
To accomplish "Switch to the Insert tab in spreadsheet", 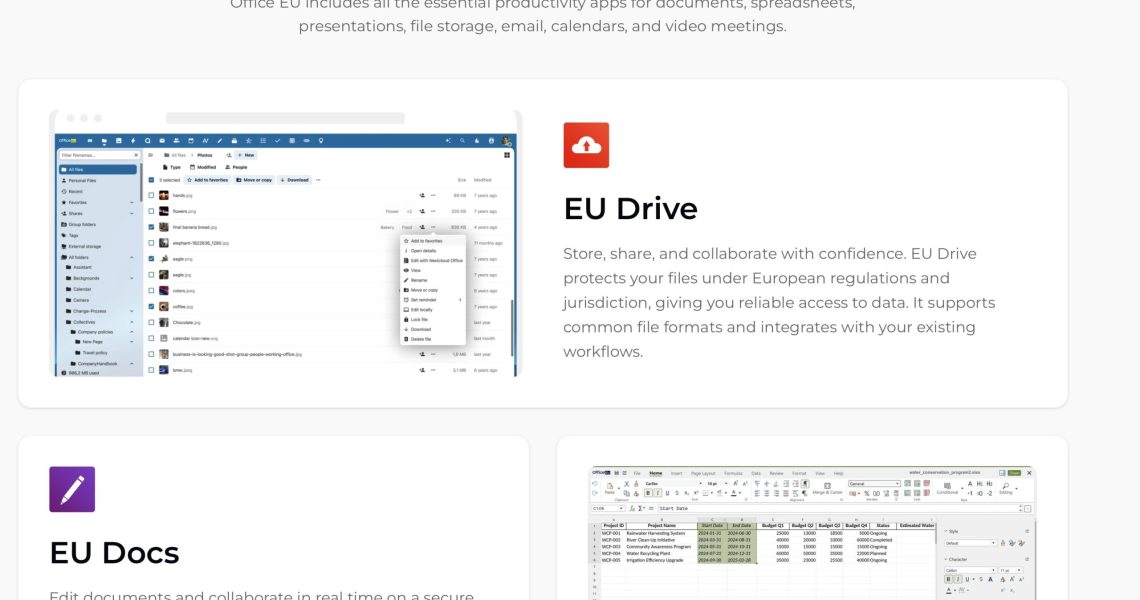I will pos(676,473).
